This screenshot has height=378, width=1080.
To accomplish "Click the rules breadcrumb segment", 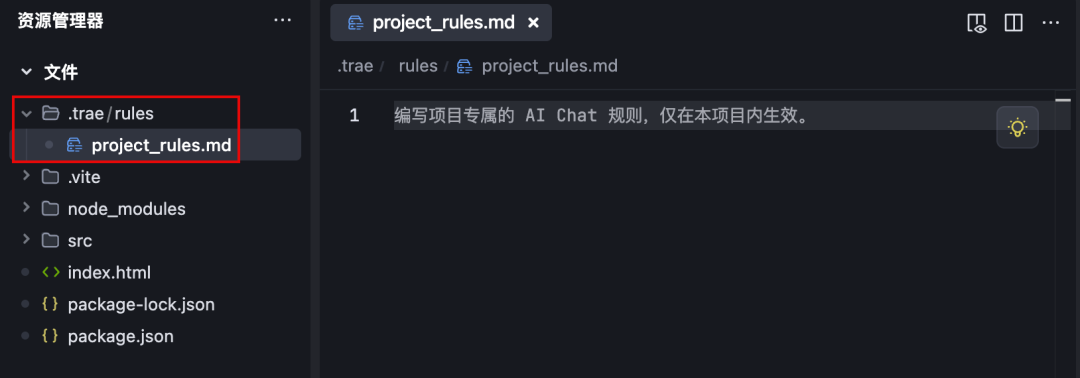I will coord(418,66).
